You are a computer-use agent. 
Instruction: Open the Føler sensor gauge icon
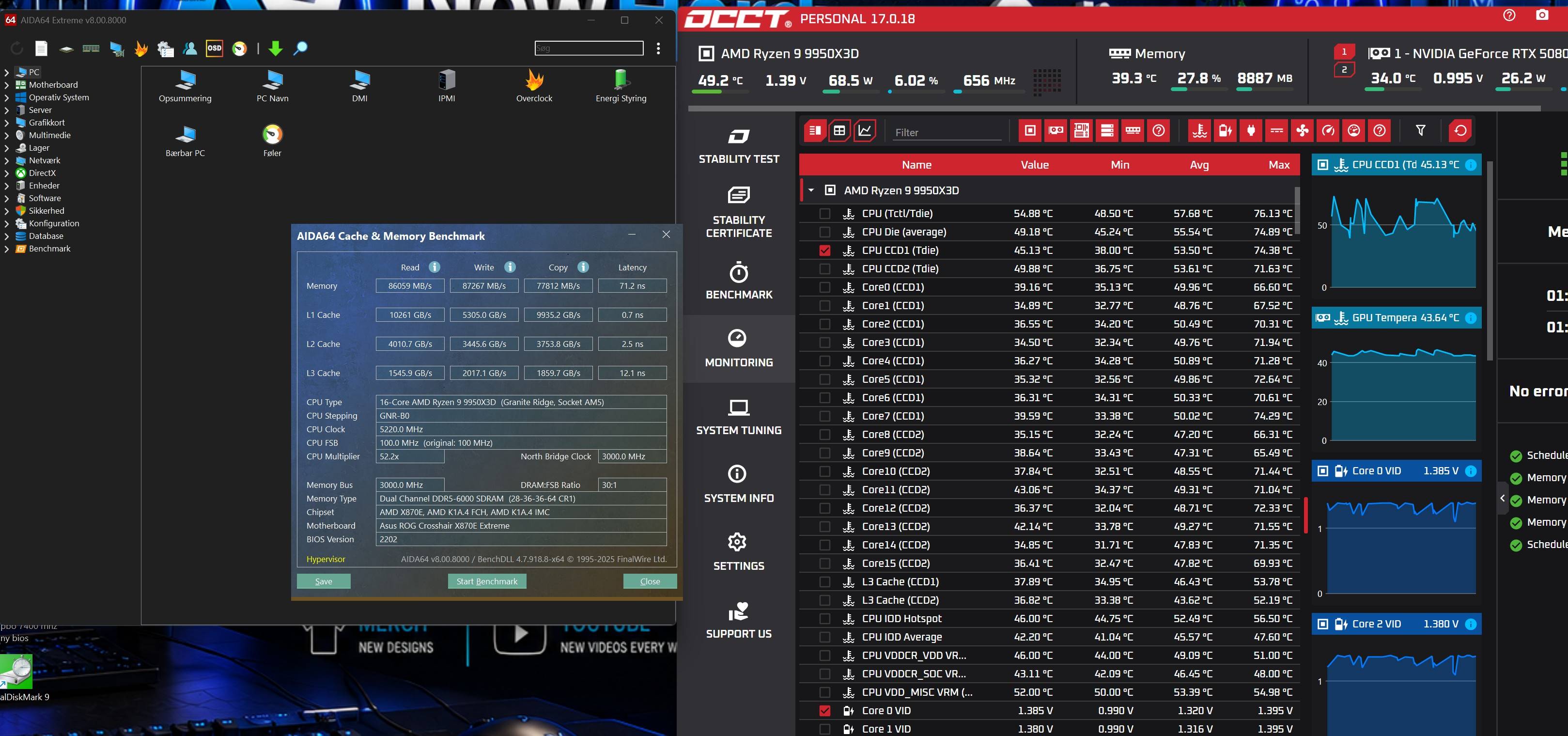(272, 134)
